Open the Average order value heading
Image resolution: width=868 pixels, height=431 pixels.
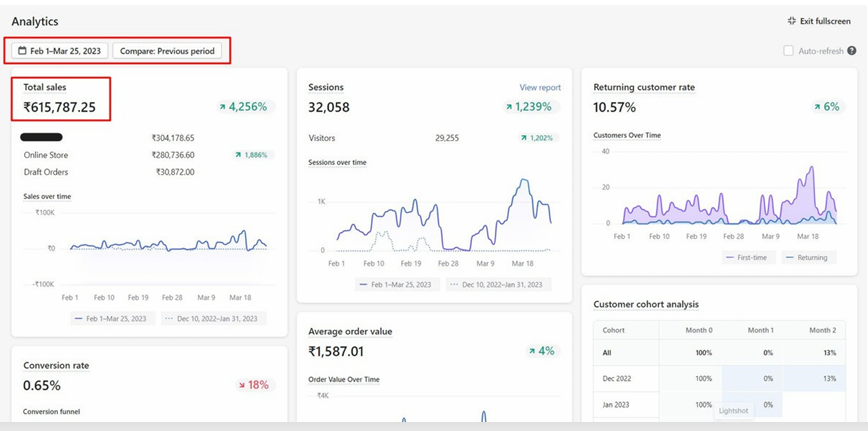point(350,331)
